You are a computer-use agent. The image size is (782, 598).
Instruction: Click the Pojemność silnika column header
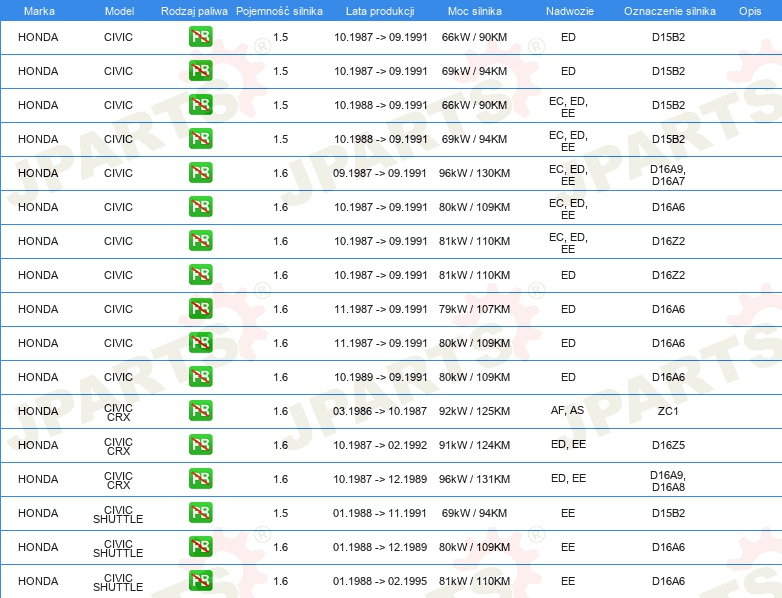click(279, 11)
